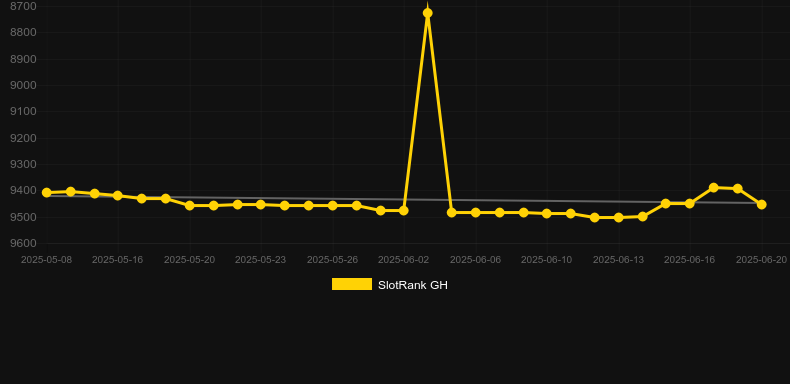Click the data point above 2025-06-16
The width and height of the screenshot is (790, 384).
click(690, 204)
